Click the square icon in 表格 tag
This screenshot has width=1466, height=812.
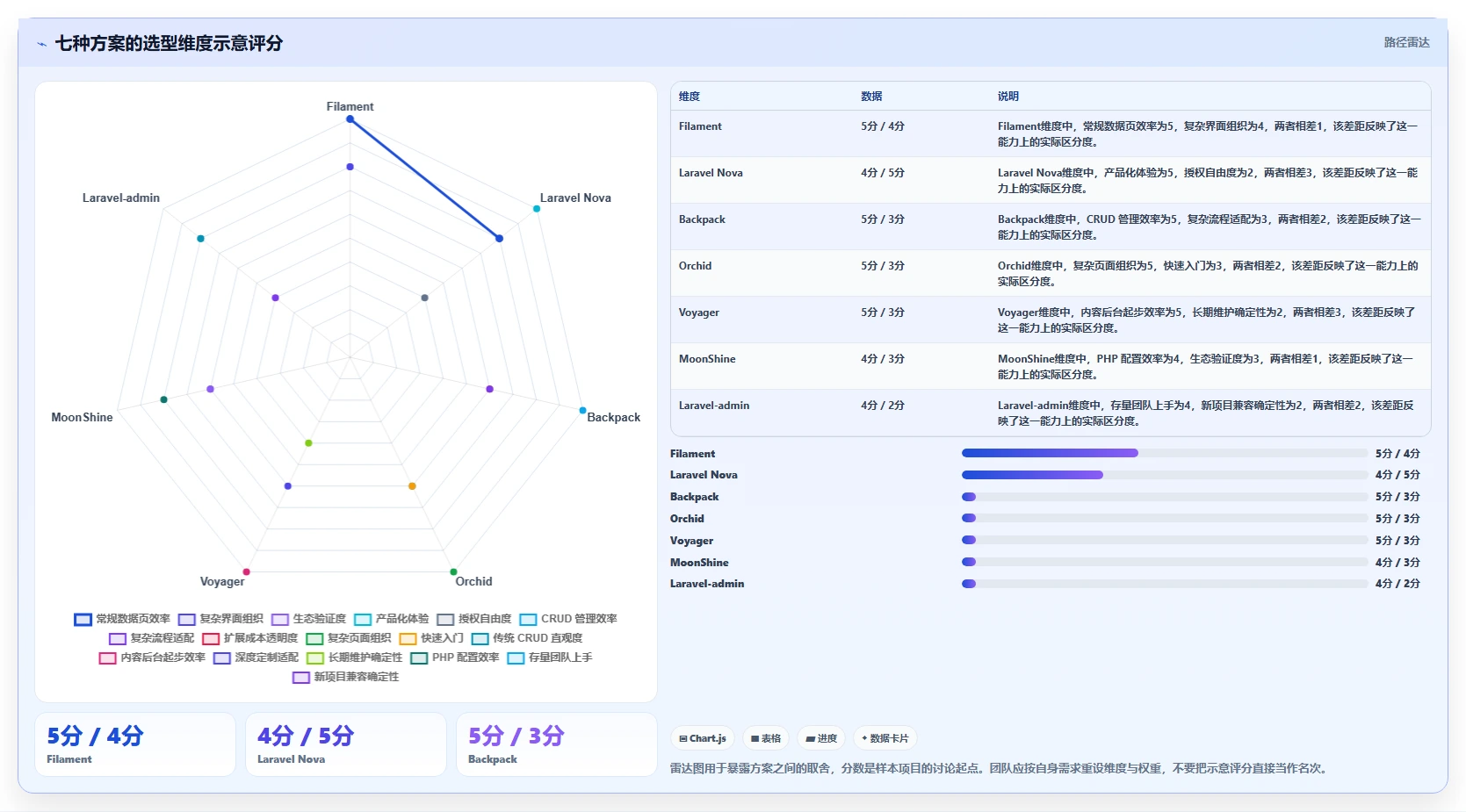755,739
